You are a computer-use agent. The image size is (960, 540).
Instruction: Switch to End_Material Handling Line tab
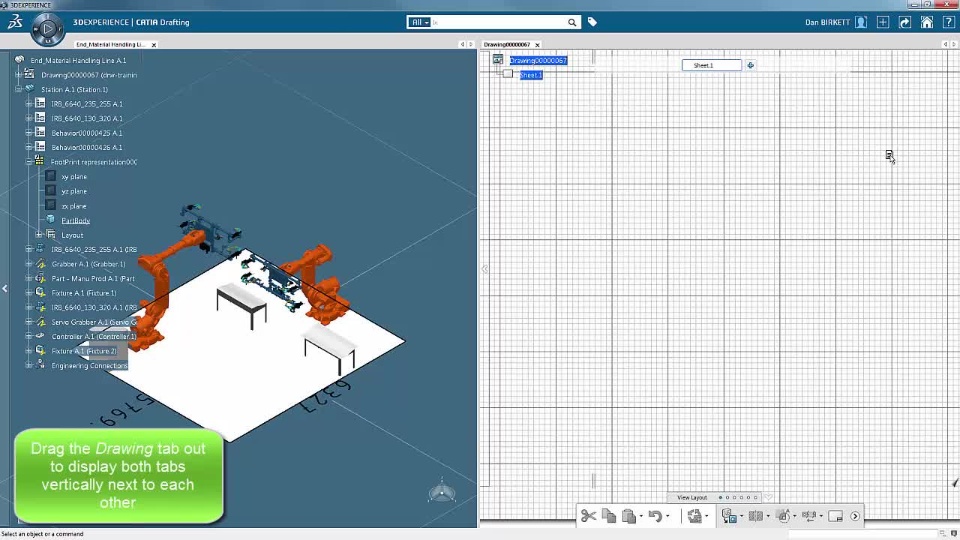coord(110,44)
